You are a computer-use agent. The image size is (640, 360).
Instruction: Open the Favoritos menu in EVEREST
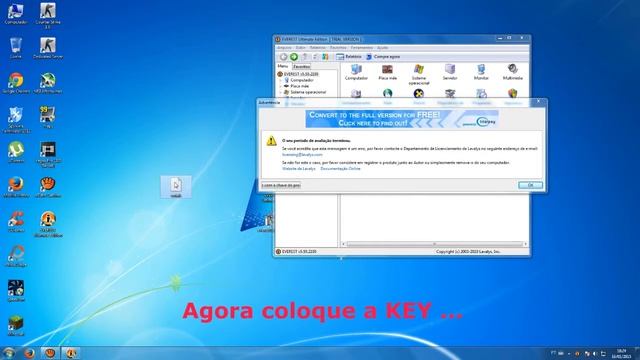[x=338, y=48]
